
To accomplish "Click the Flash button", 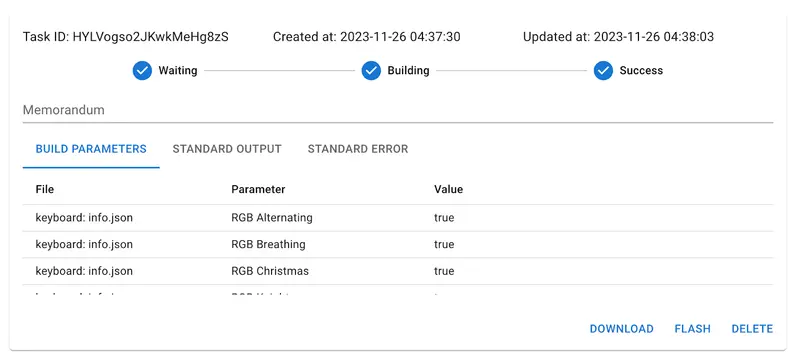I will pos(692,329).
